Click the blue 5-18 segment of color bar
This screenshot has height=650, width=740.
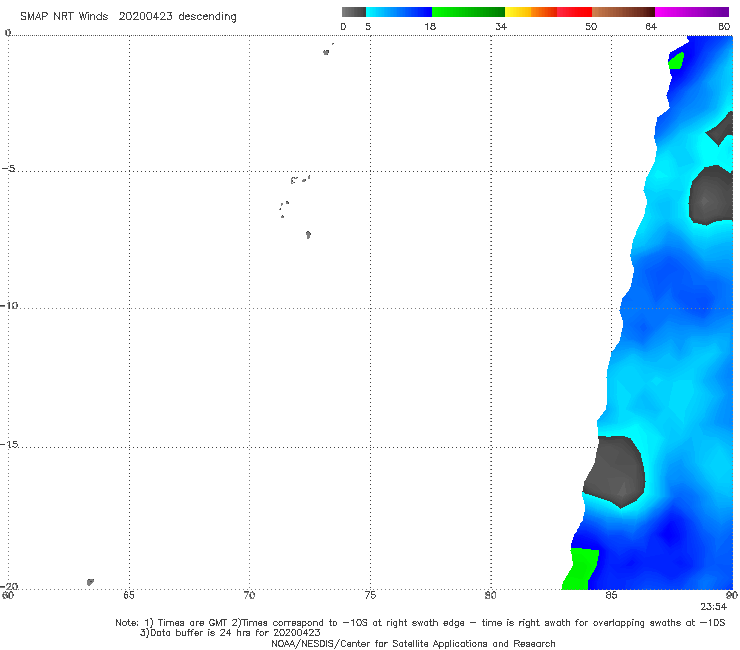coord(399,12)
